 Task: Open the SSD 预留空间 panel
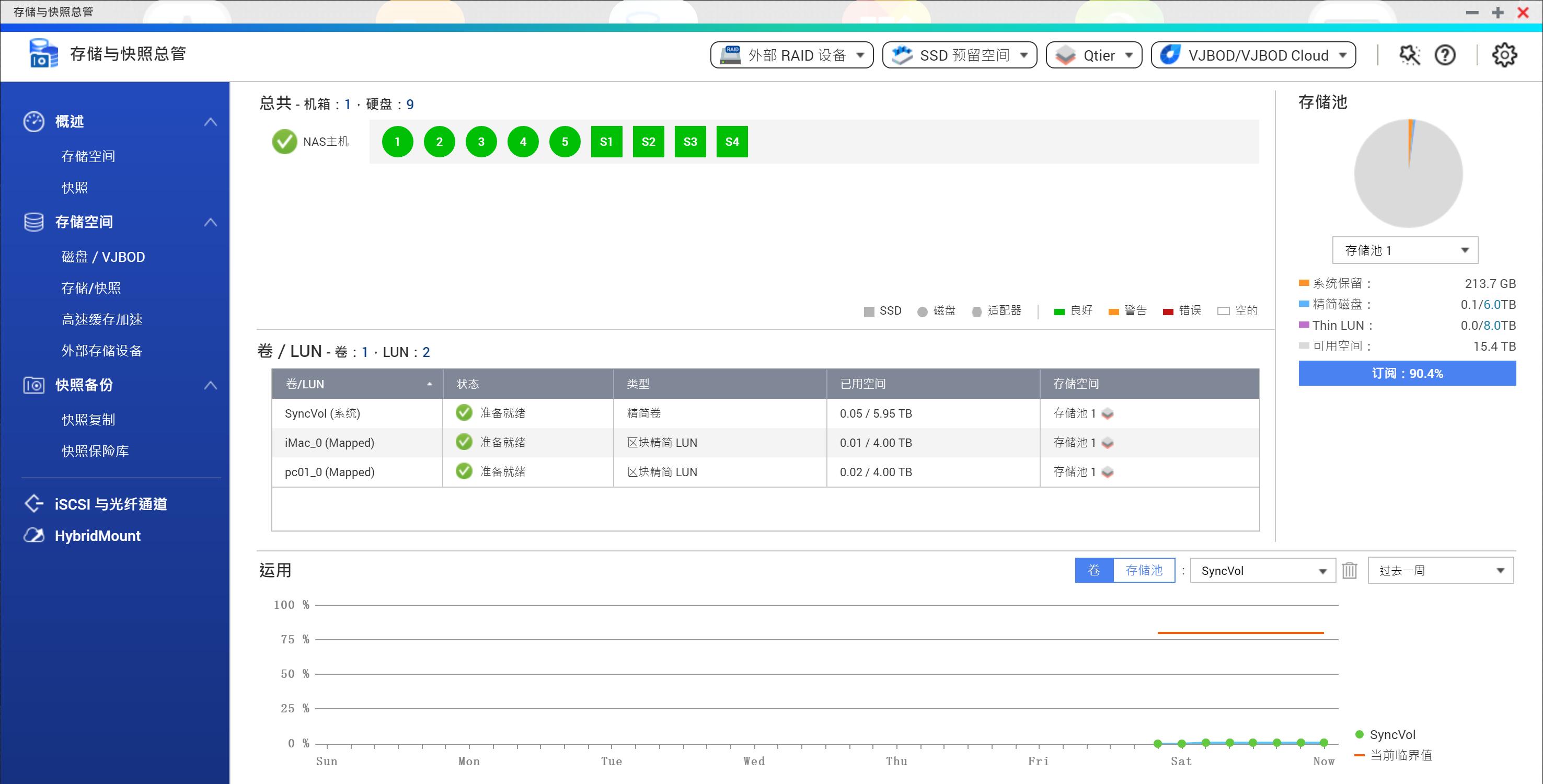tap(959, 55)
